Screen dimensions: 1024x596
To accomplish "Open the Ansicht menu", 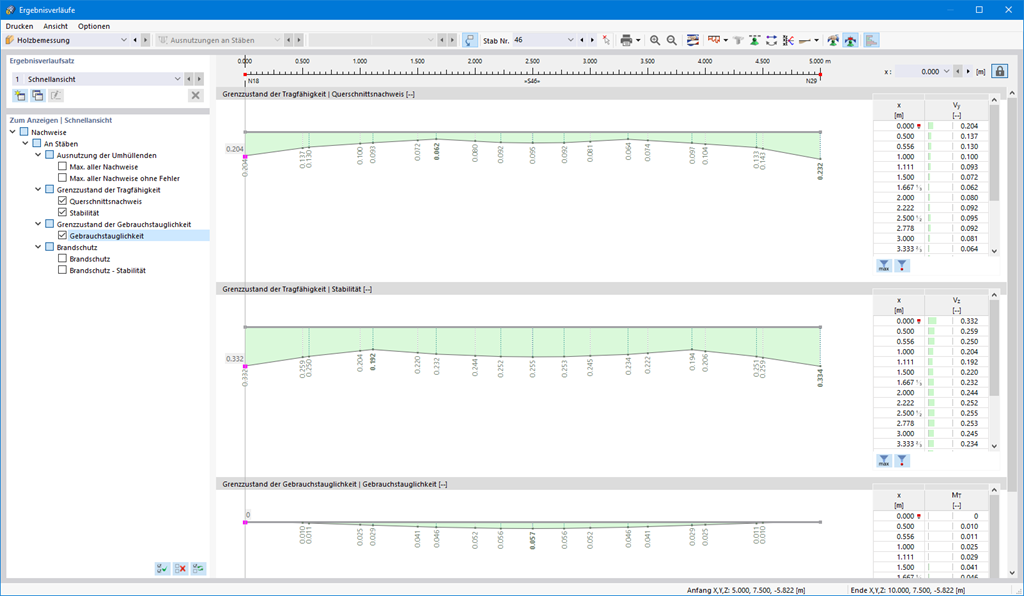I will 56,26.
